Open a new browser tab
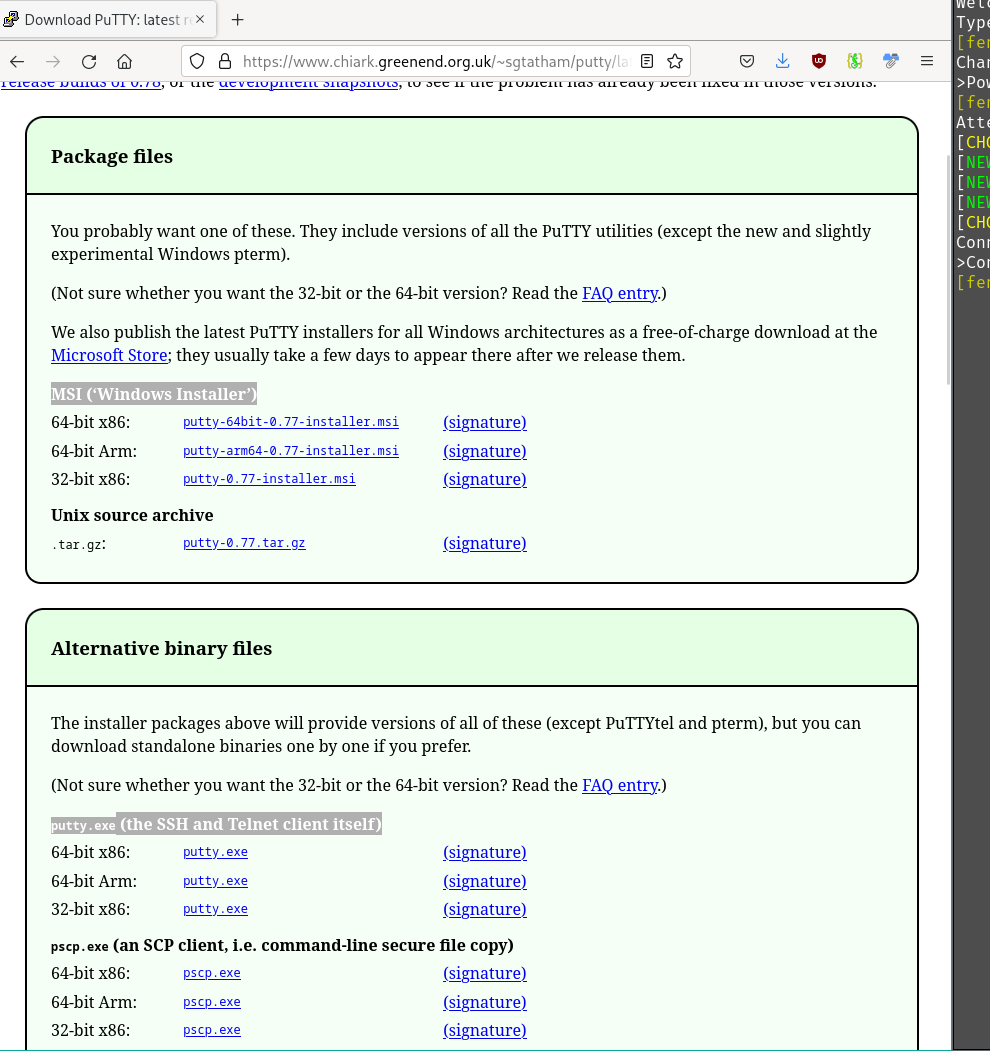Viewport: 990px width, 1051px height. [x=237, y=20]
